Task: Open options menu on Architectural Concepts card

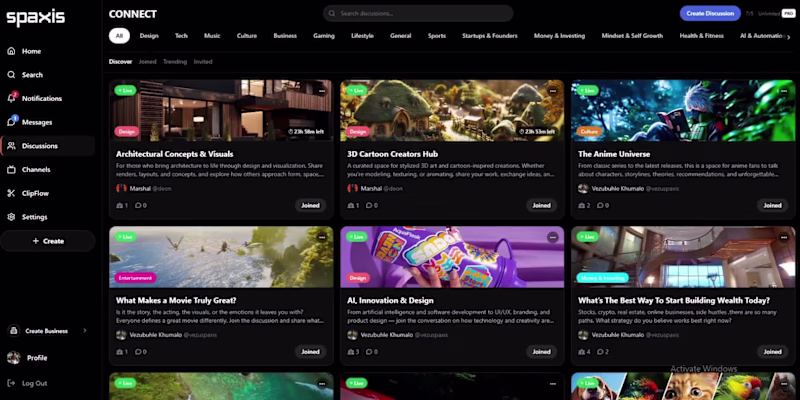Action: point(321,91)
